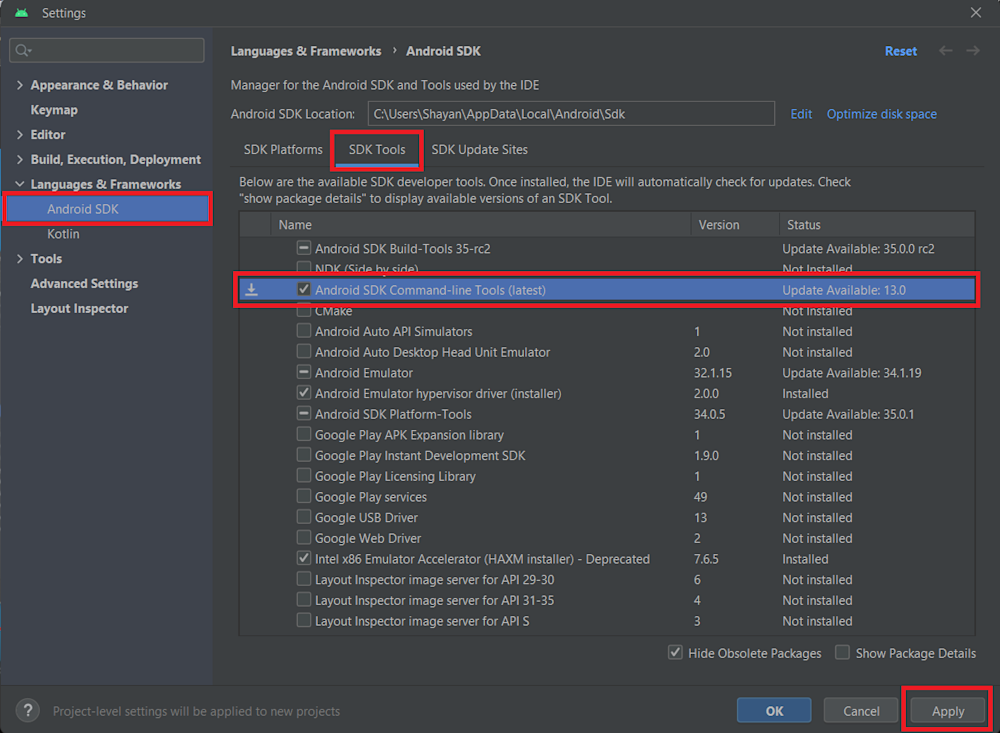
Task: Expand Build, Execution, Deployment section
Action: click(x=20, y=160)
